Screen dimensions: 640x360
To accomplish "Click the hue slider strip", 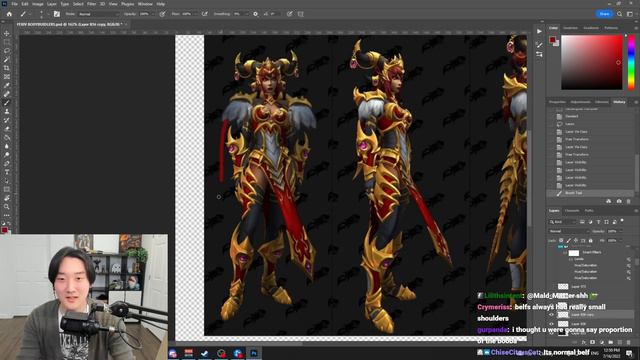I will click(631, 62).
